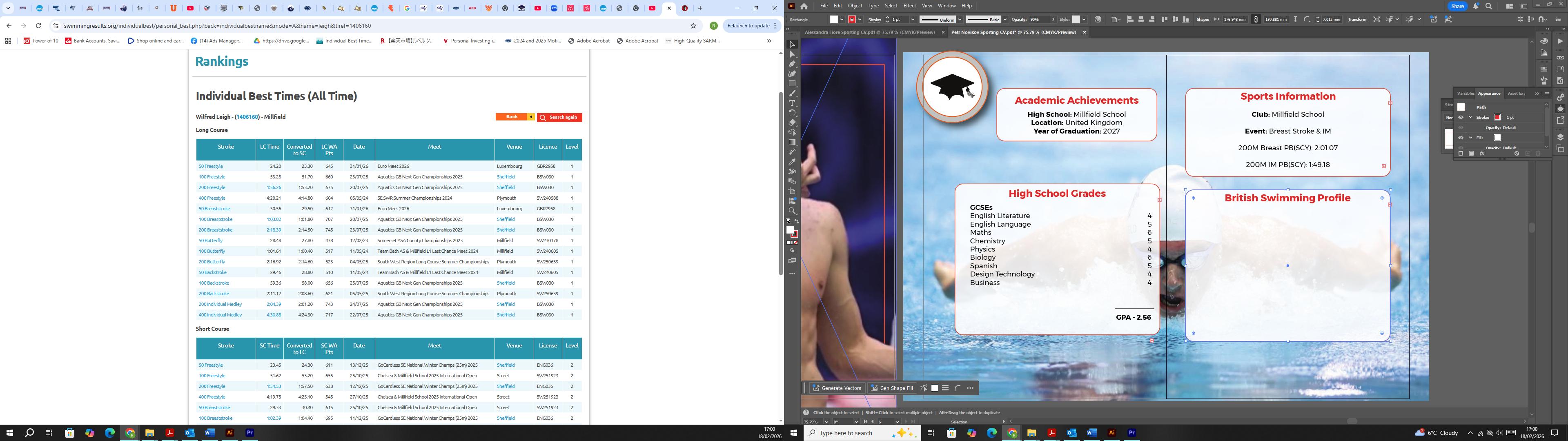Click the Gen Shape Fill button
1568x441 pixels.
click(x=892, y=388)
